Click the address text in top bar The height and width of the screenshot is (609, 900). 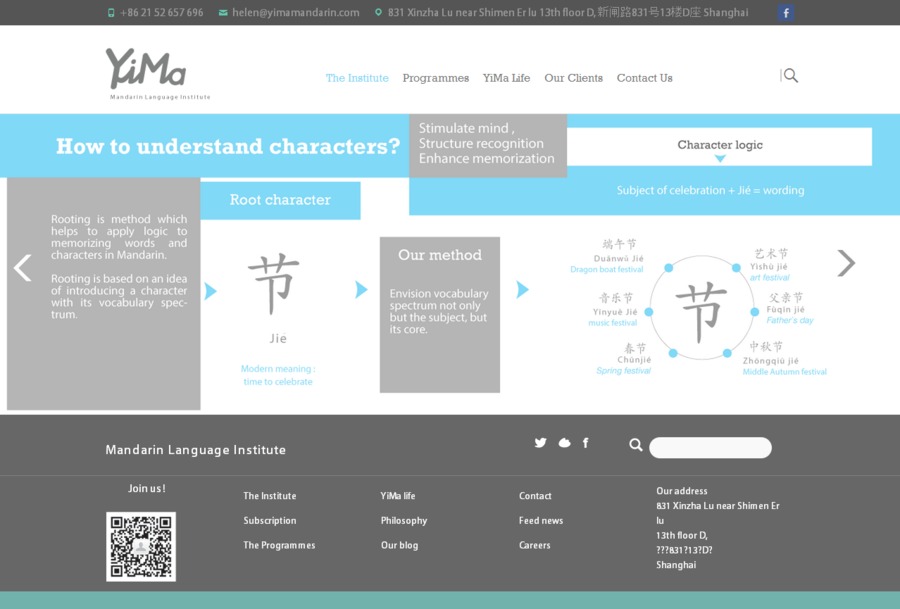568,13
